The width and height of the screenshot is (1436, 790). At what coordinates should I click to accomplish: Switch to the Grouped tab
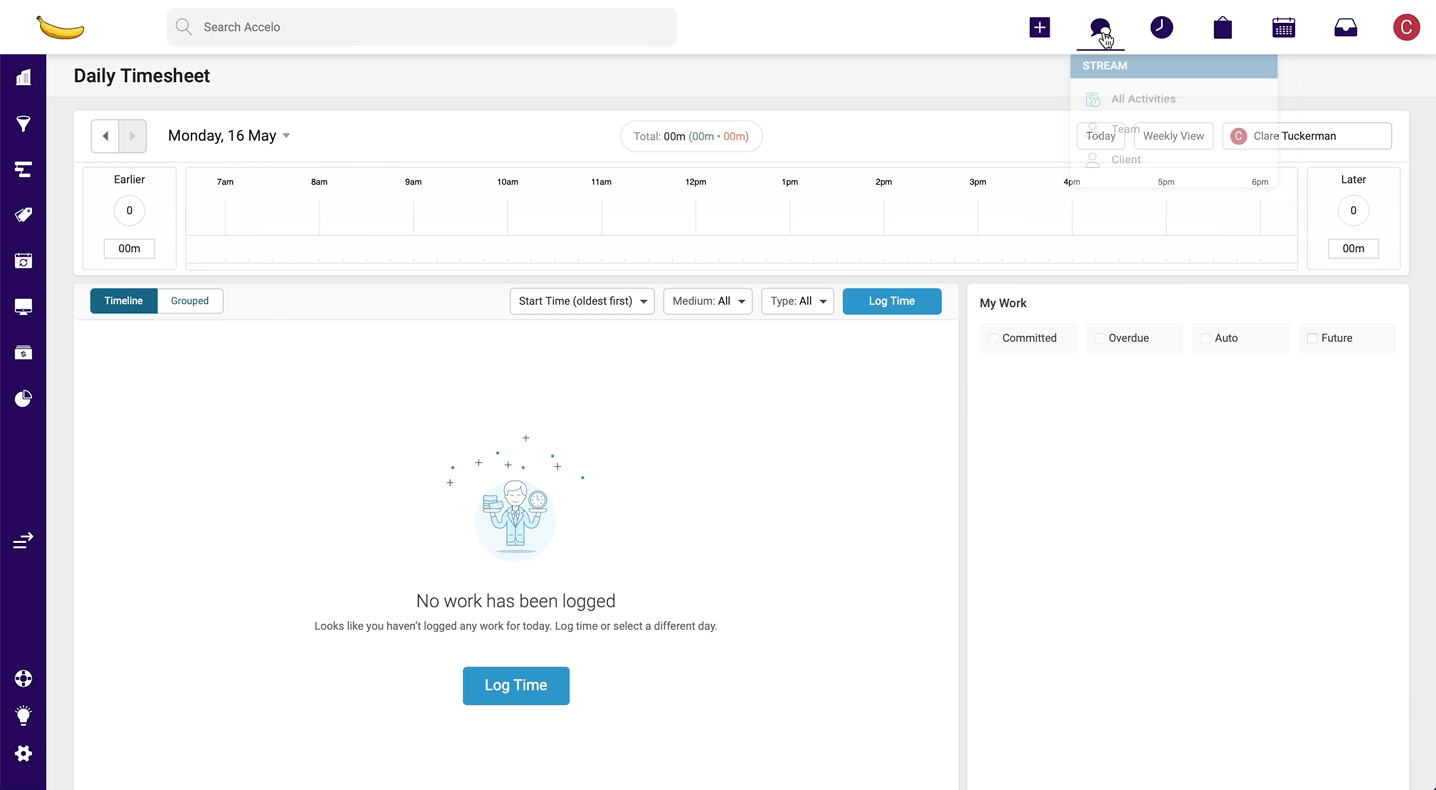click(x=190, y=301)
